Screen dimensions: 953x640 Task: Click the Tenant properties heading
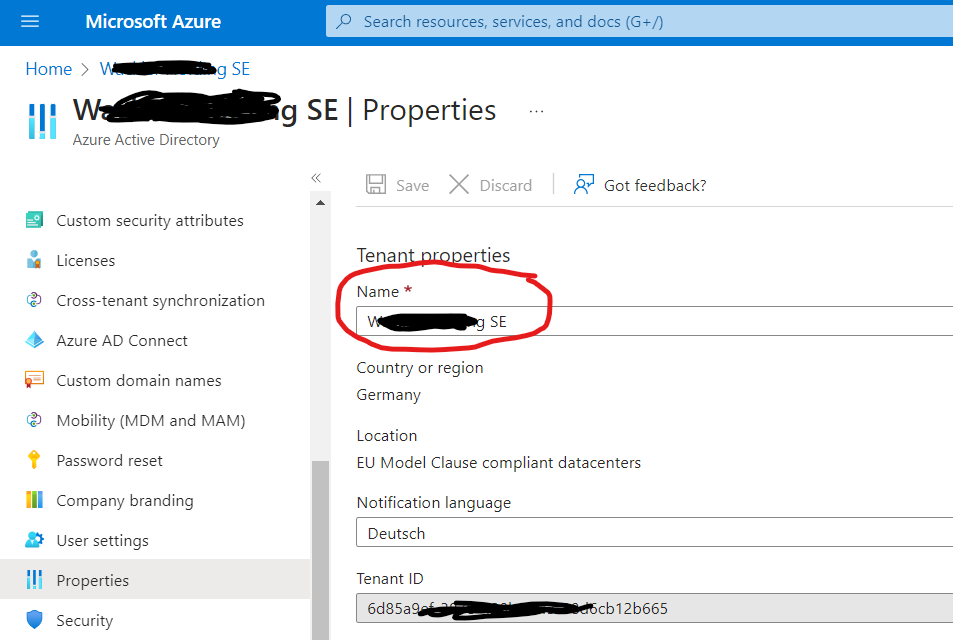pyautogui.click(x=433, y=255)
